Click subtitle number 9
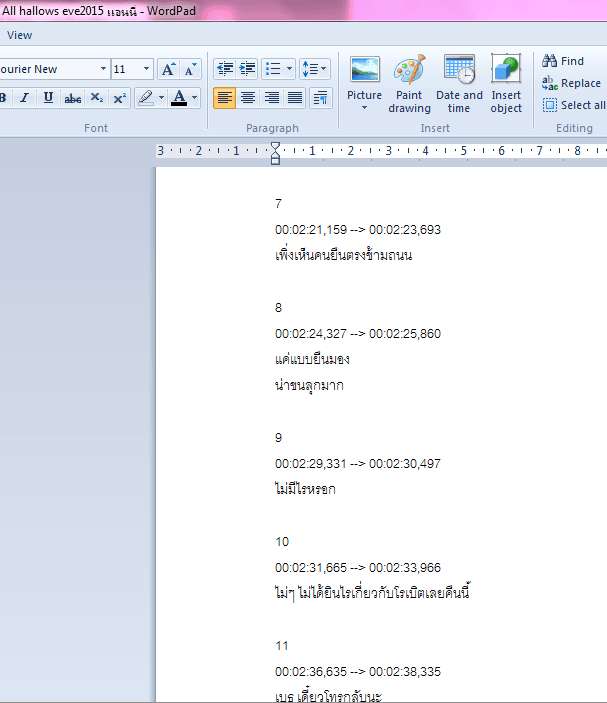Viewport: 607px width, 703px height. [x=278, y=438]
